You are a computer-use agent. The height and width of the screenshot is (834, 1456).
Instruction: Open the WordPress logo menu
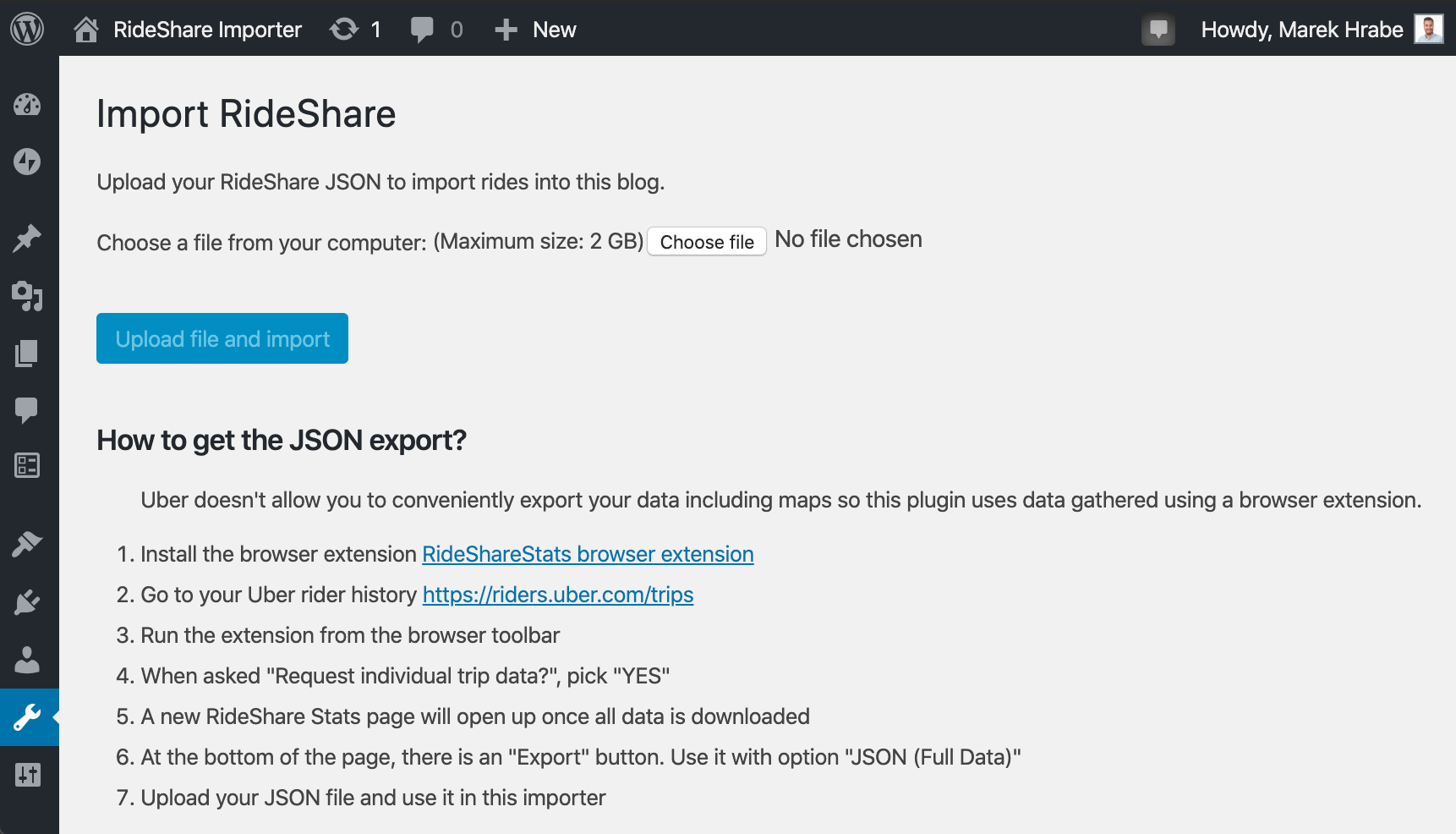click(x=27, y=29)
